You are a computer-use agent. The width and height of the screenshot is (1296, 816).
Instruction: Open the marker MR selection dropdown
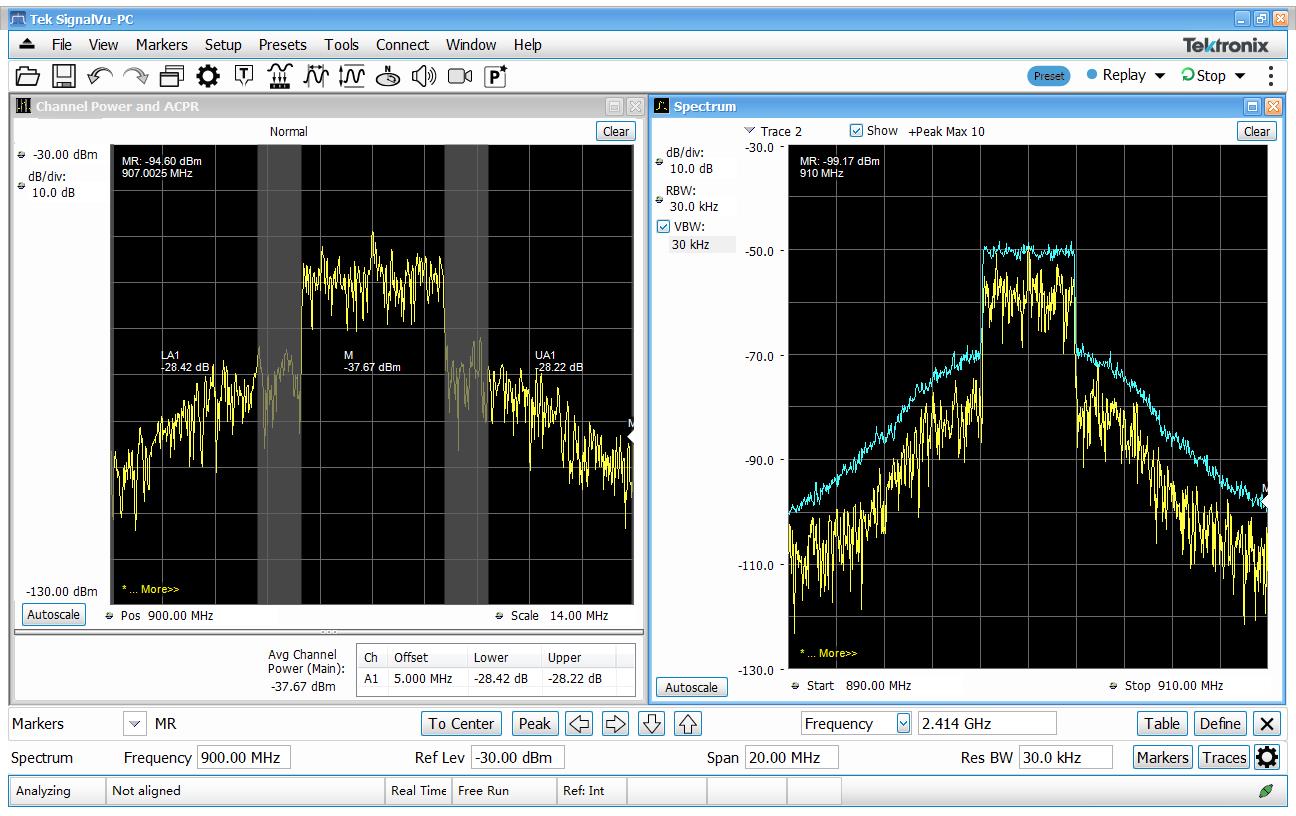pyautogui.click(x=134, y=724)
